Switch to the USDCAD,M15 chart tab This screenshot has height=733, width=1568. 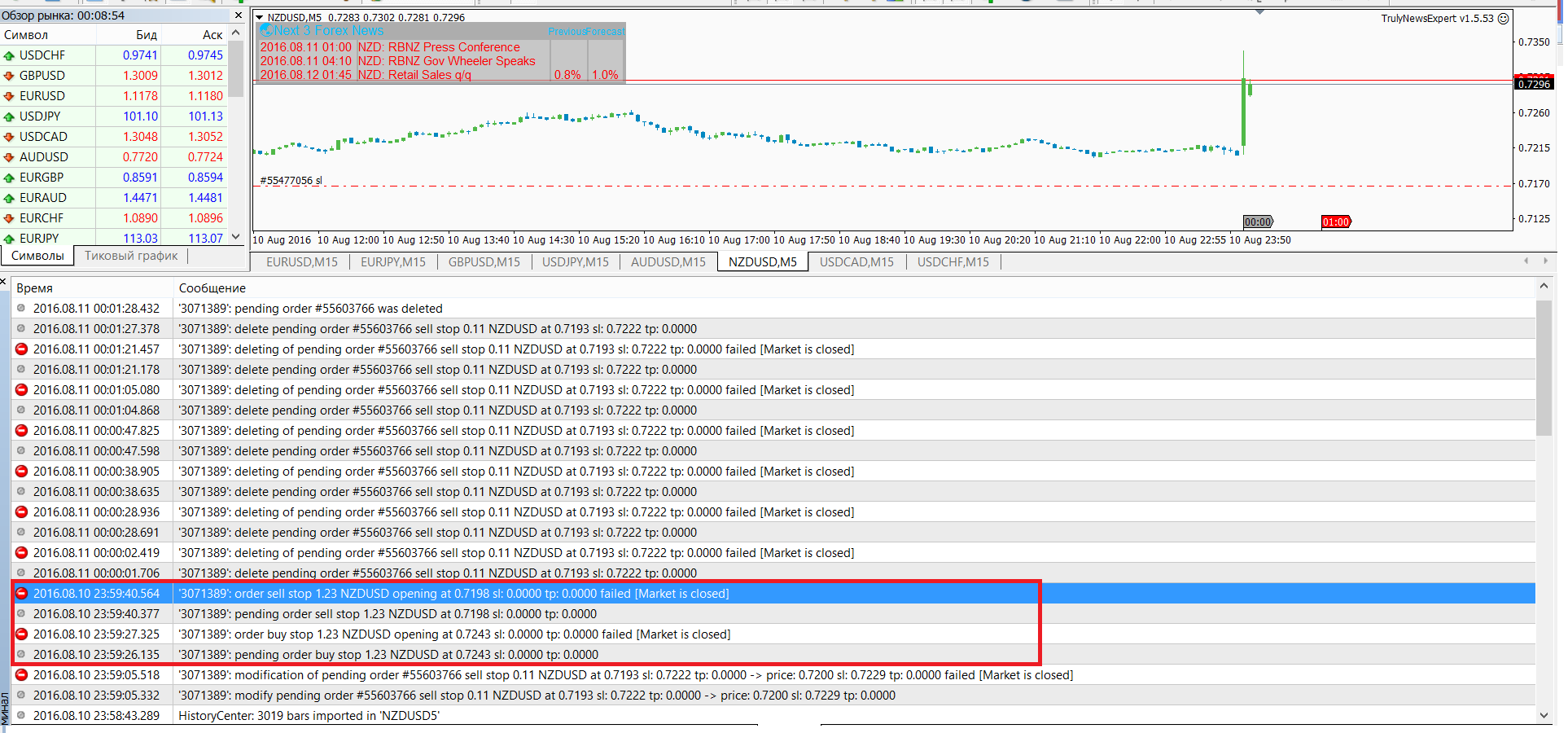(856, 262)
